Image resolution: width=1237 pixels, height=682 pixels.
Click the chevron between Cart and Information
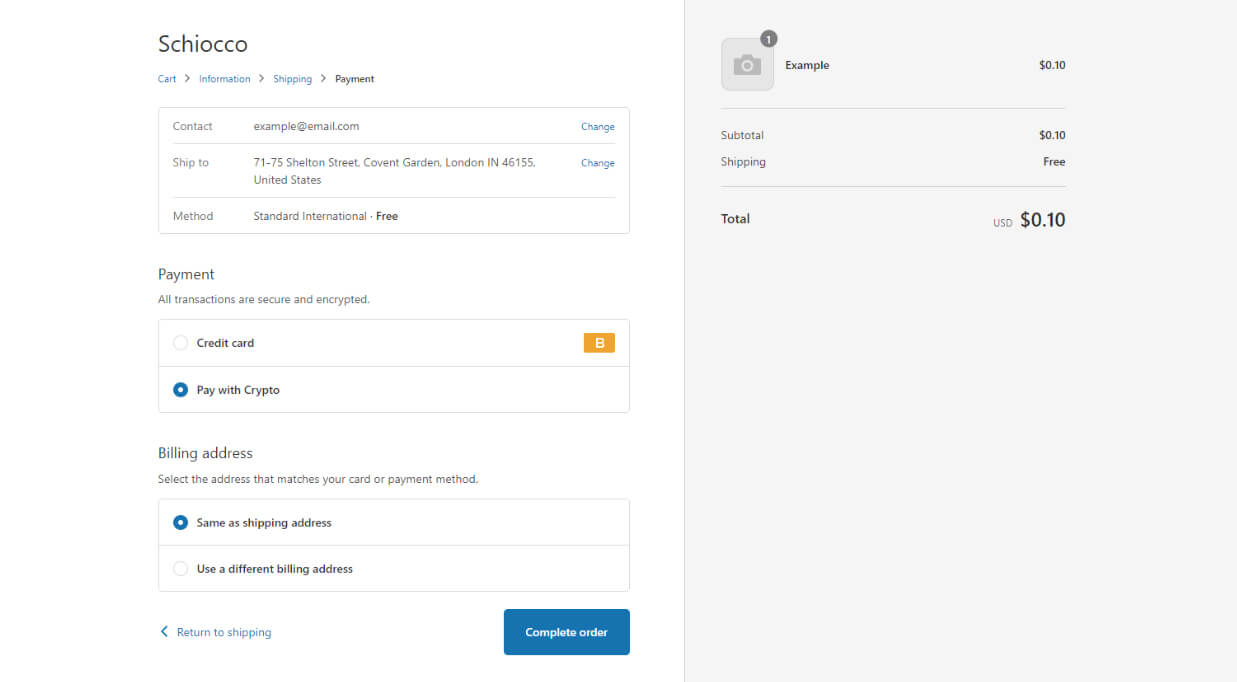tap(187, 79)
